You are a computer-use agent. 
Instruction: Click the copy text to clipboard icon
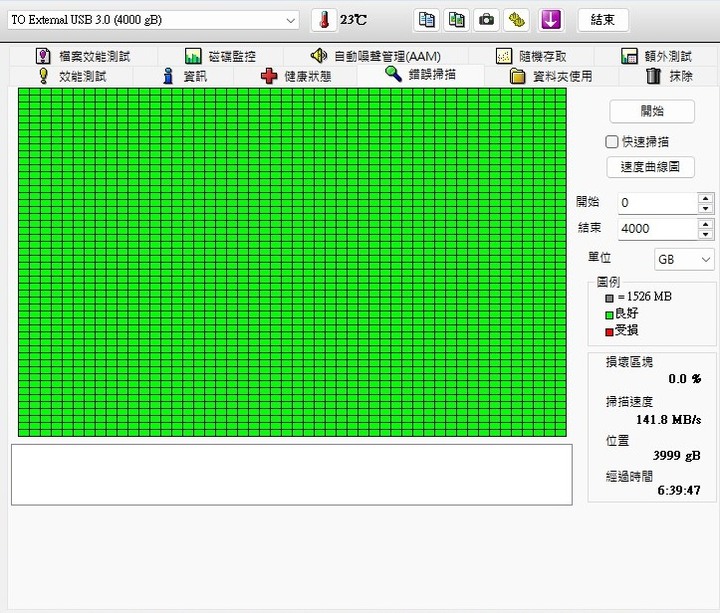(x=426, y=20)
